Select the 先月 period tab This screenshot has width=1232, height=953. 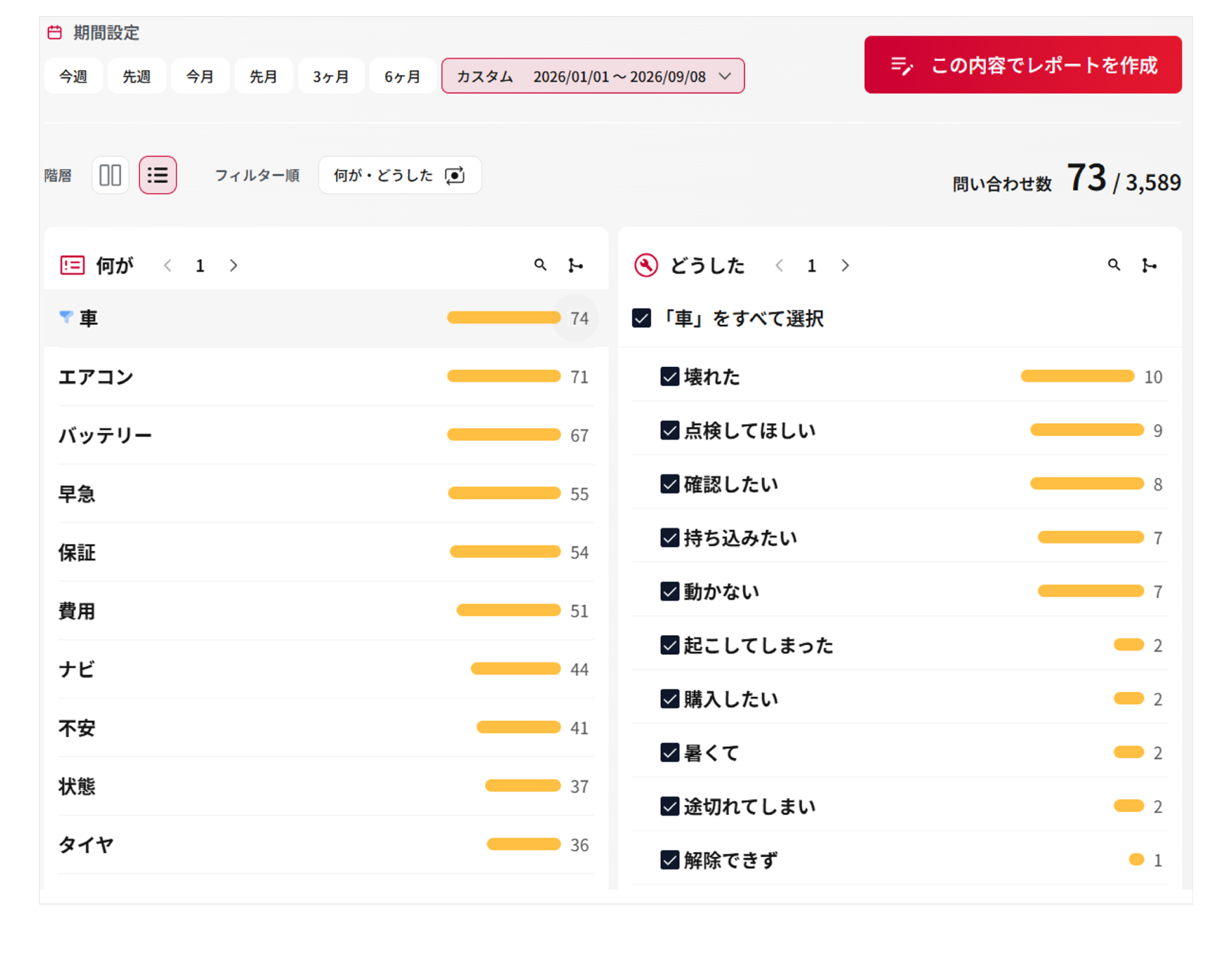pos(263,76)
